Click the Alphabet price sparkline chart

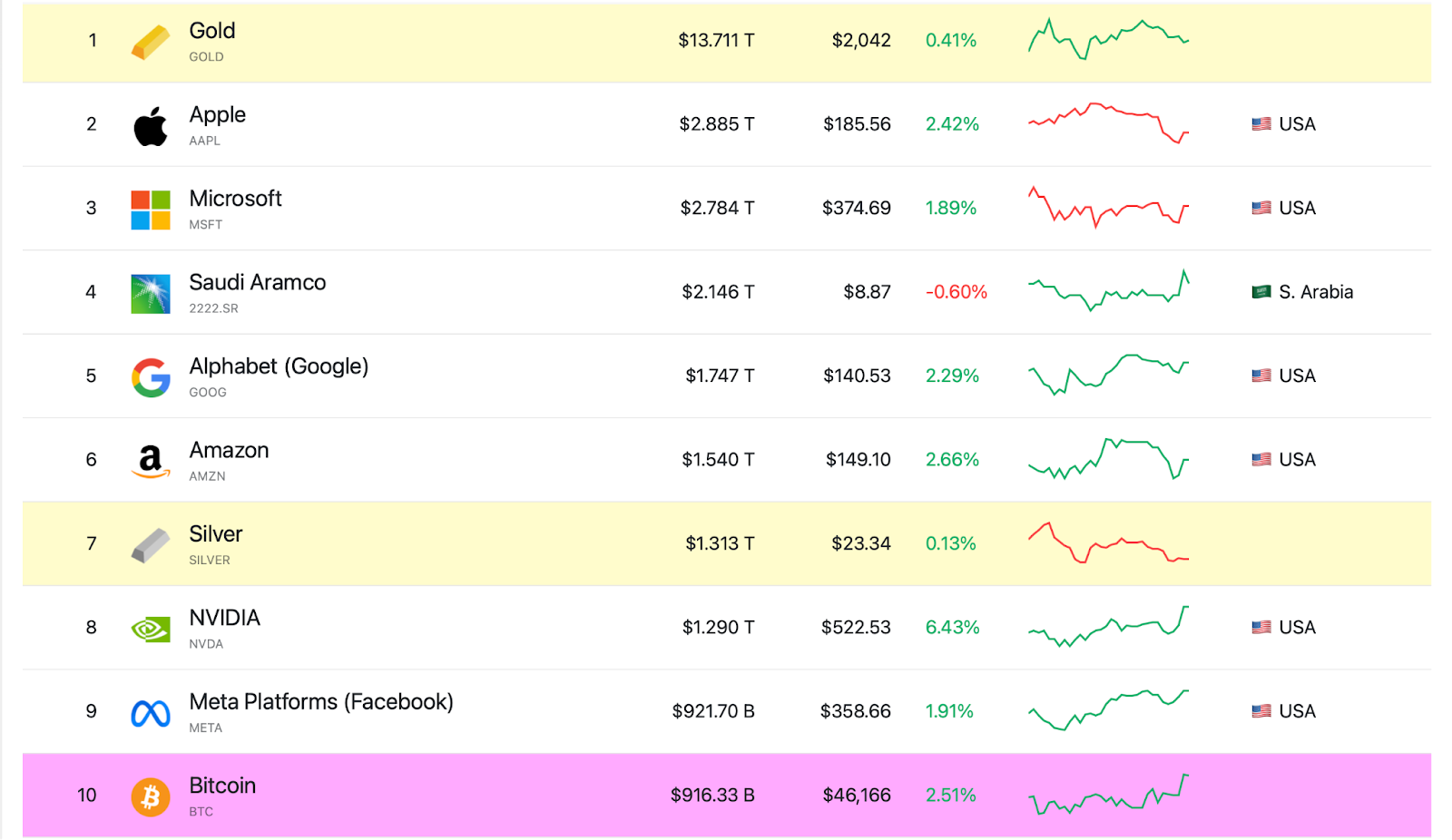(x=1108, y=375)
